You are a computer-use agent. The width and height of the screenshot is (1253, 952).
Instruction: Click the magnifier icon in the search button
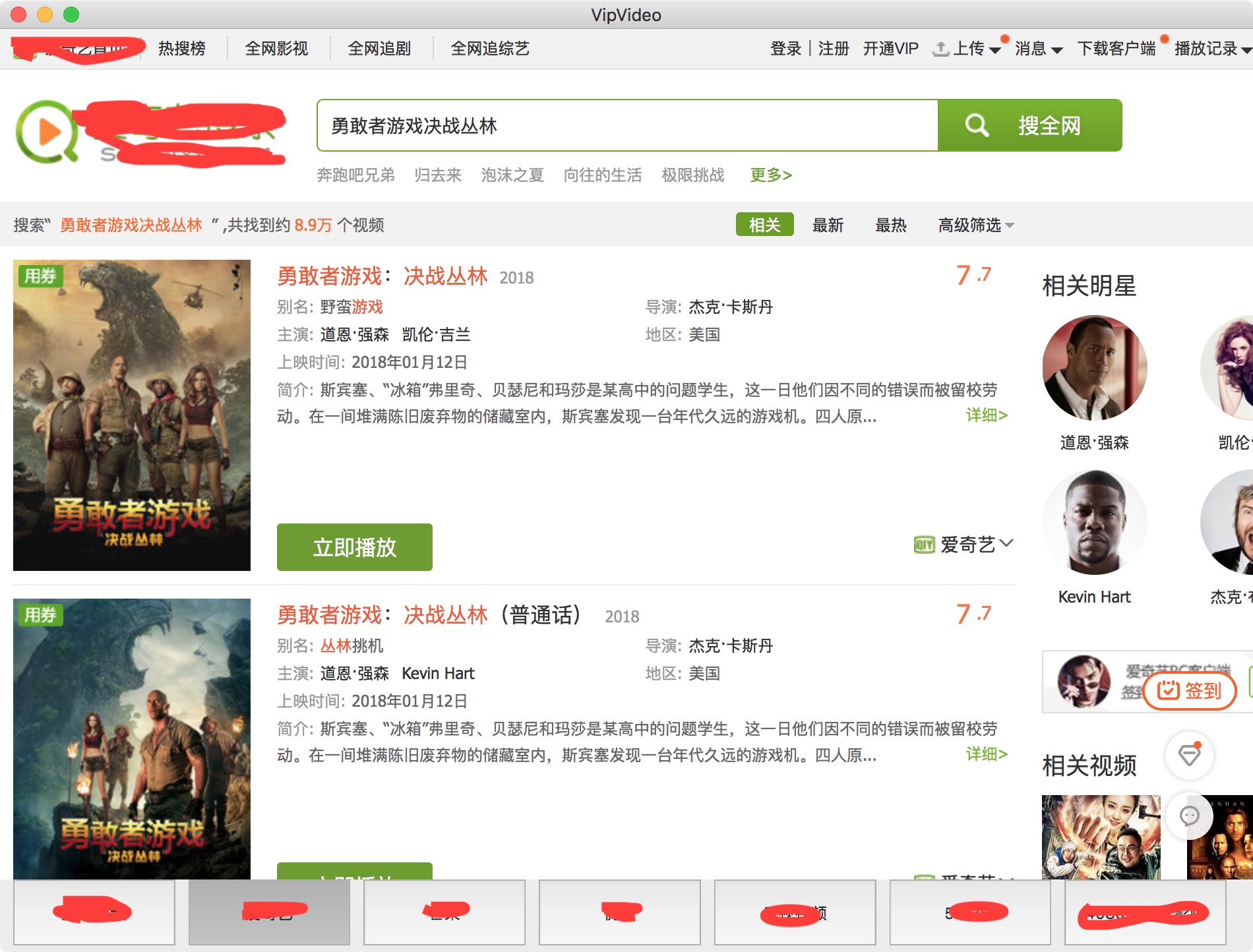[x=976, y=125]
